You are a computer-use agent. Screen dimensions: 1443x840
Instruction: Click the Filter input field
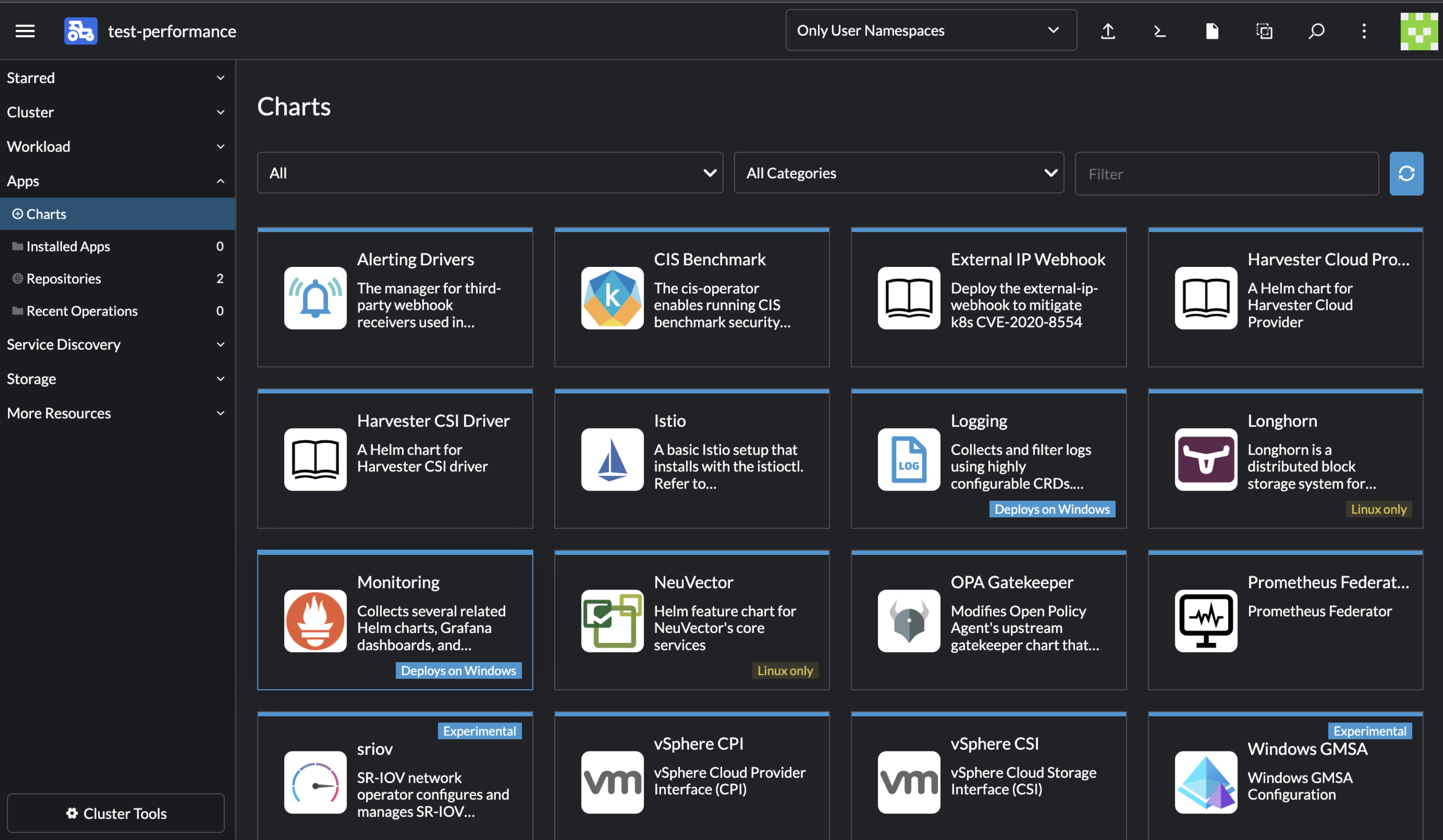point(1226,174)
